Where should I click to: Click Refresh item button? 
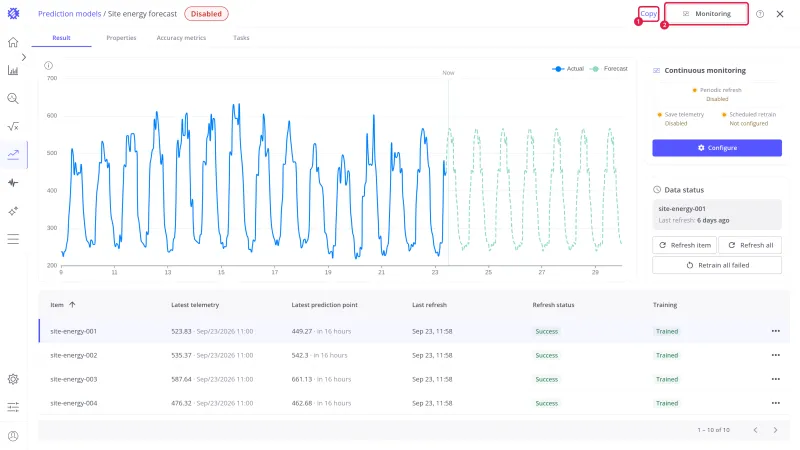[x=685, y=245]
